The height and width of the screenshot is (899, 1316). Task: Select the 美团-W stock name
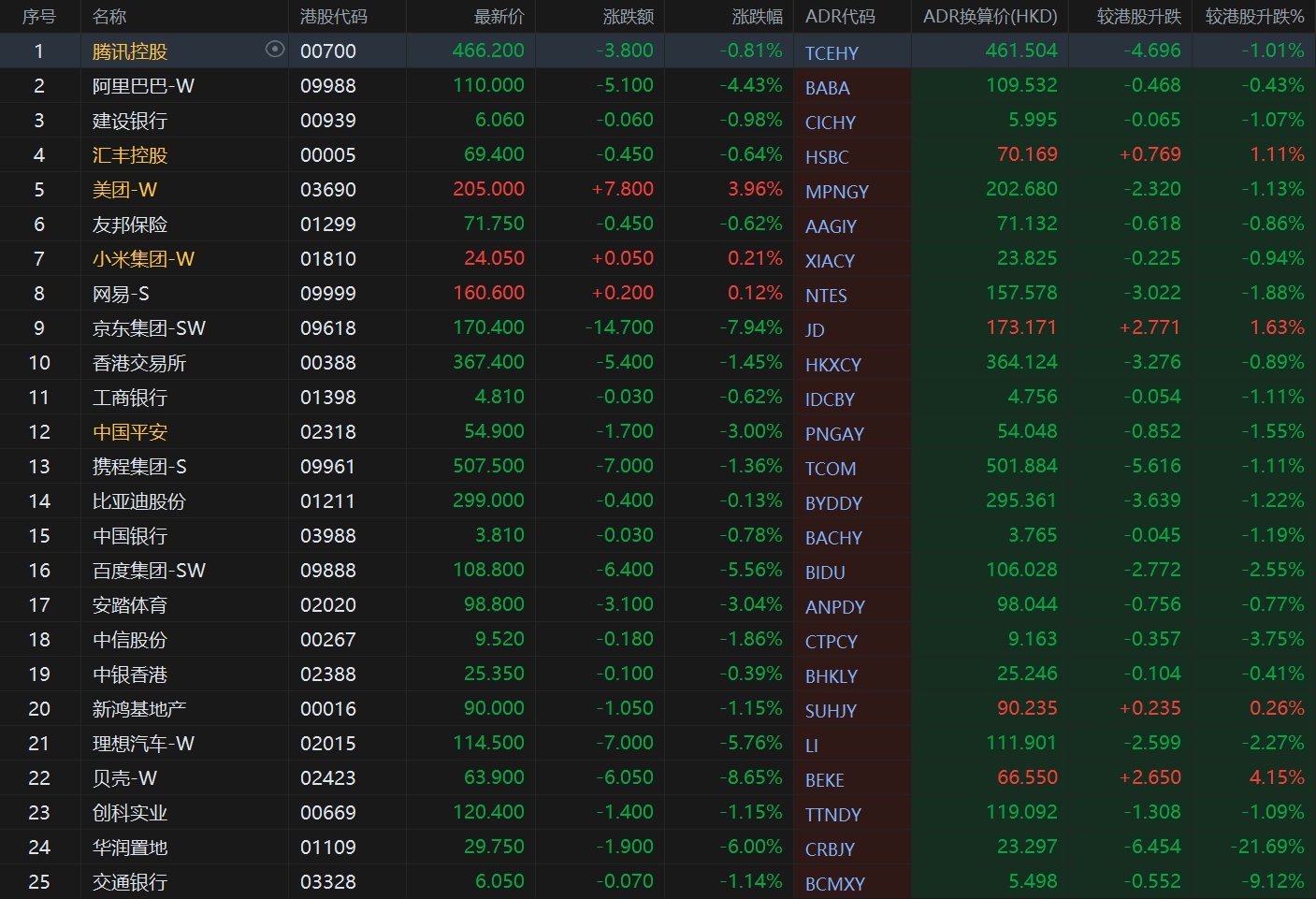(124, 190)
